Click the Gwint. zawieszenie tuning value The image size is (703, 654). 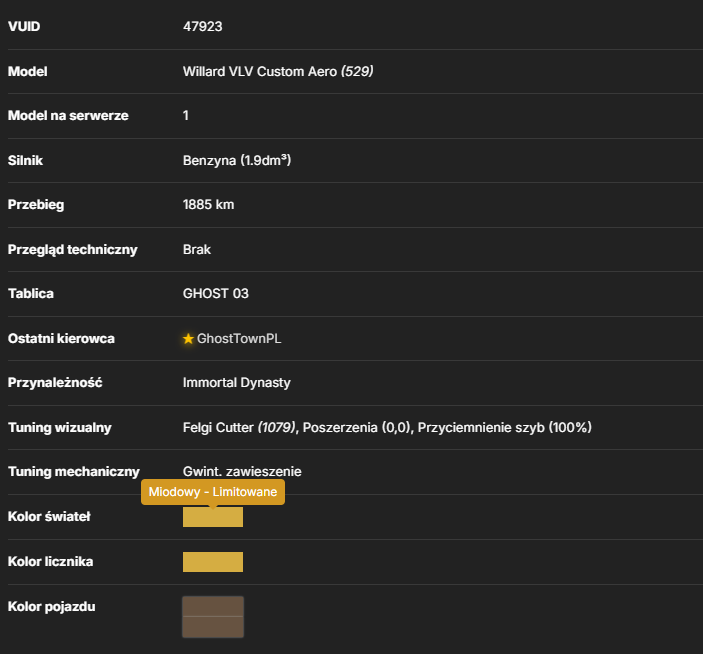click(242, 472)
